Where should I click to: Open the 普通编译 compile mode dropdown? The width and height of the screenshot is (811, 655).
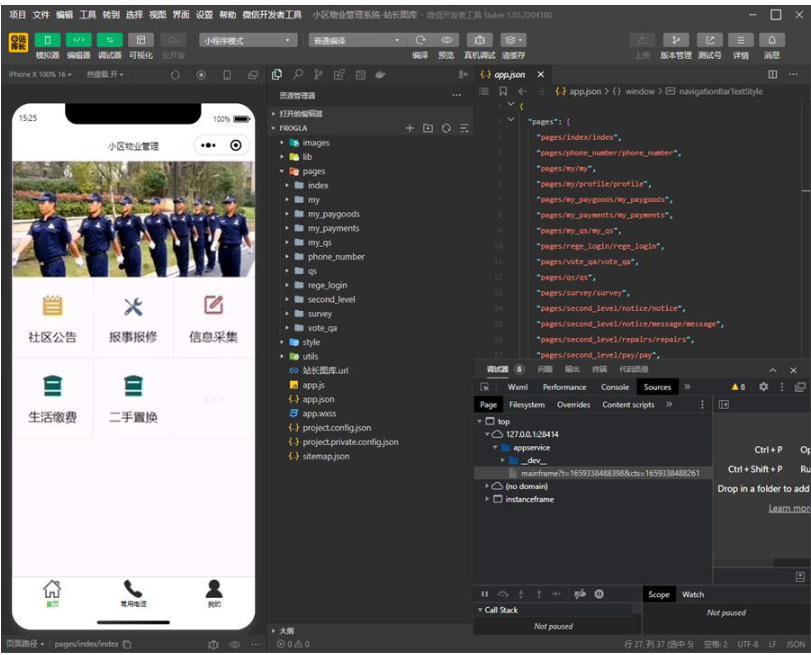coord(356,40)
